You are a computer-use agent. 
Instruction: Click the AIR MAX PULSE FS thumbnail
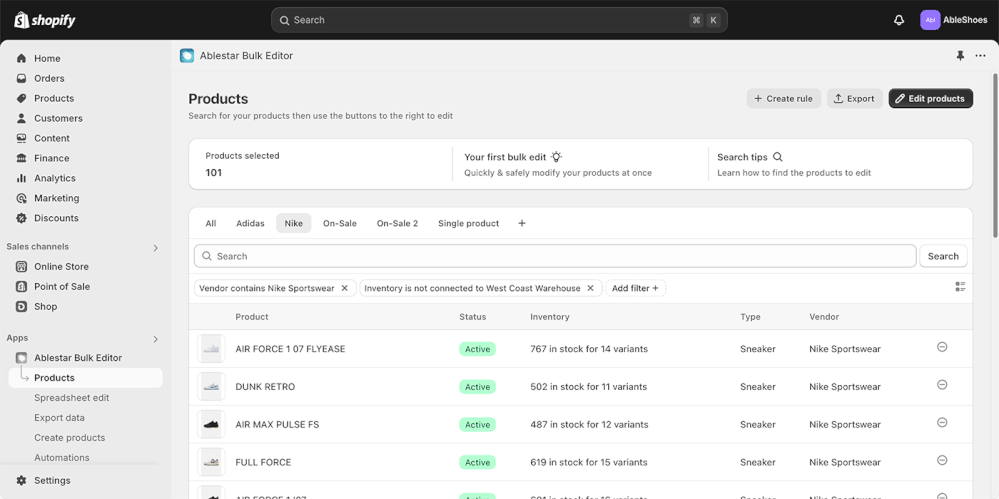(211, 424)
